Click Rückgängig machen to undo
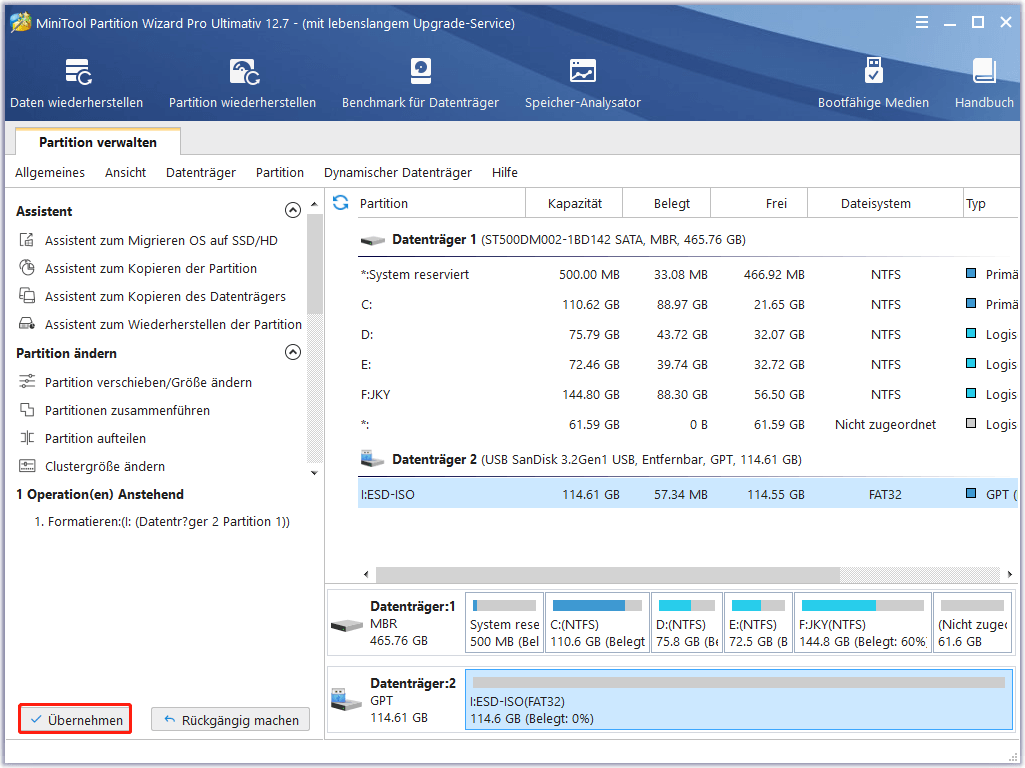Screen dimensions: 1025x768 click(x=230, y=718)
